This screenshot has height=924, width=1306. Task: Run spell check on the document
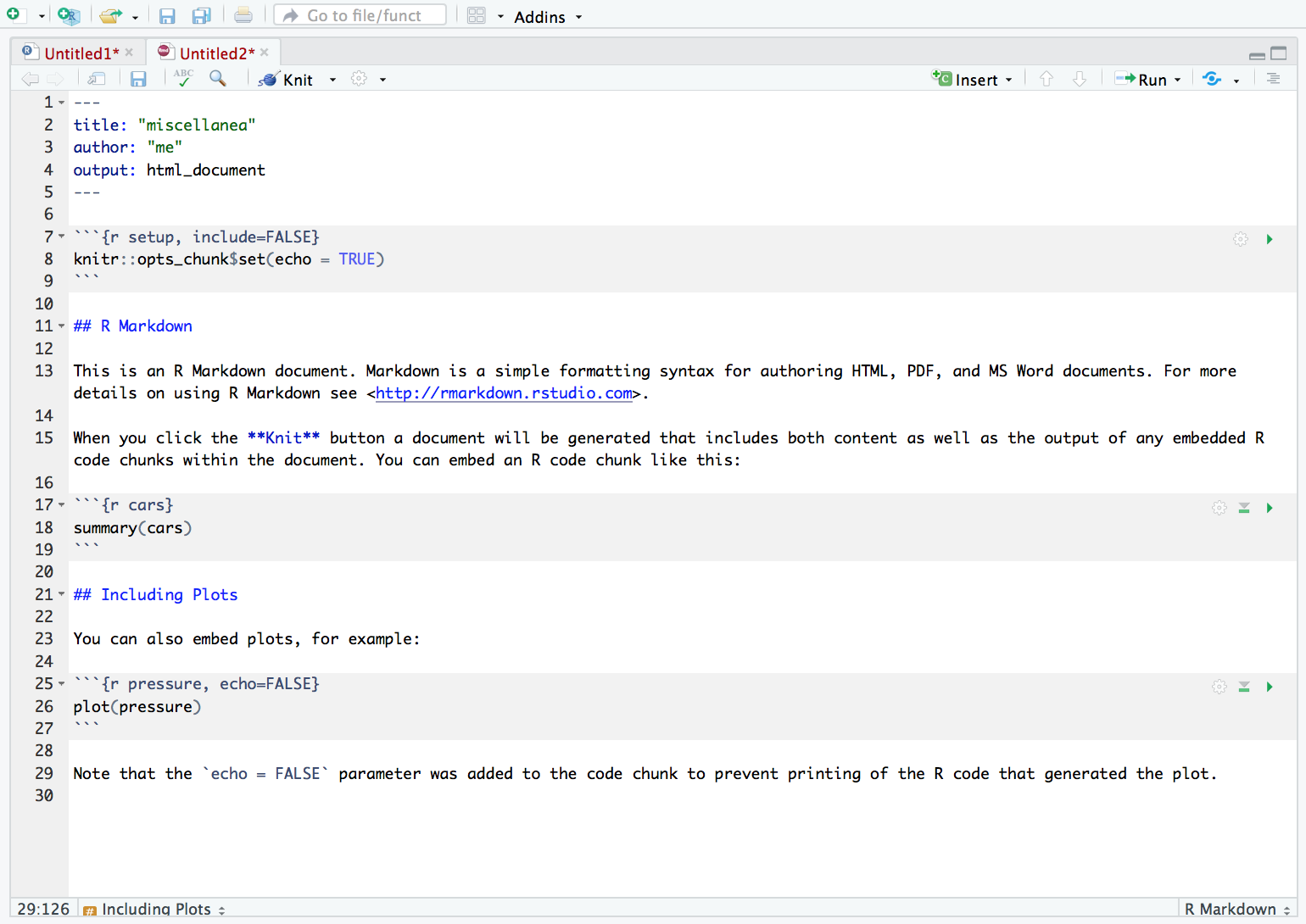[x=183, y=78]
